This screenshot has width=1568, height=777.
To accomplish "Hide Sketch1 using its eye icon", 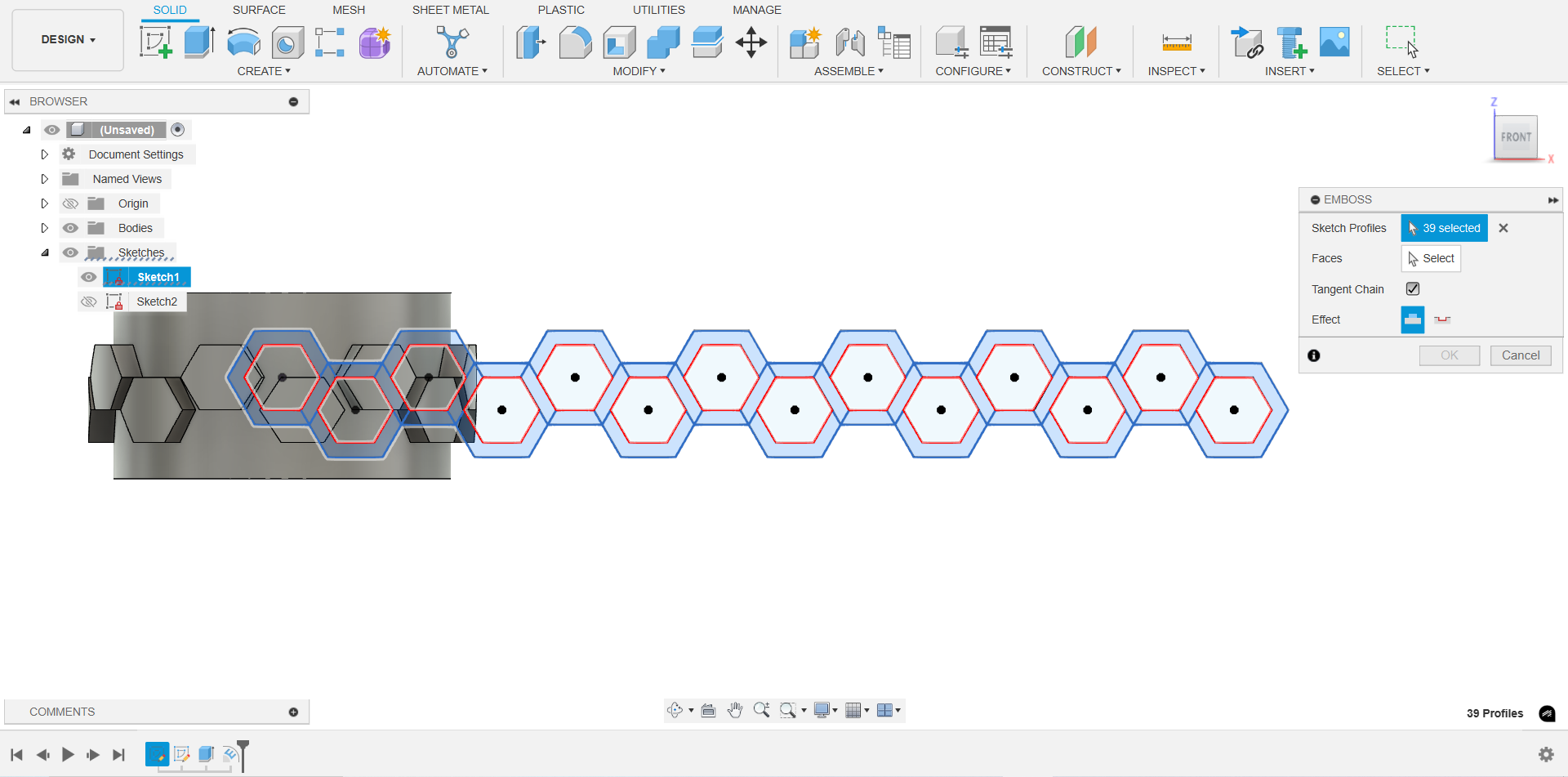I will tap(88, 277).
